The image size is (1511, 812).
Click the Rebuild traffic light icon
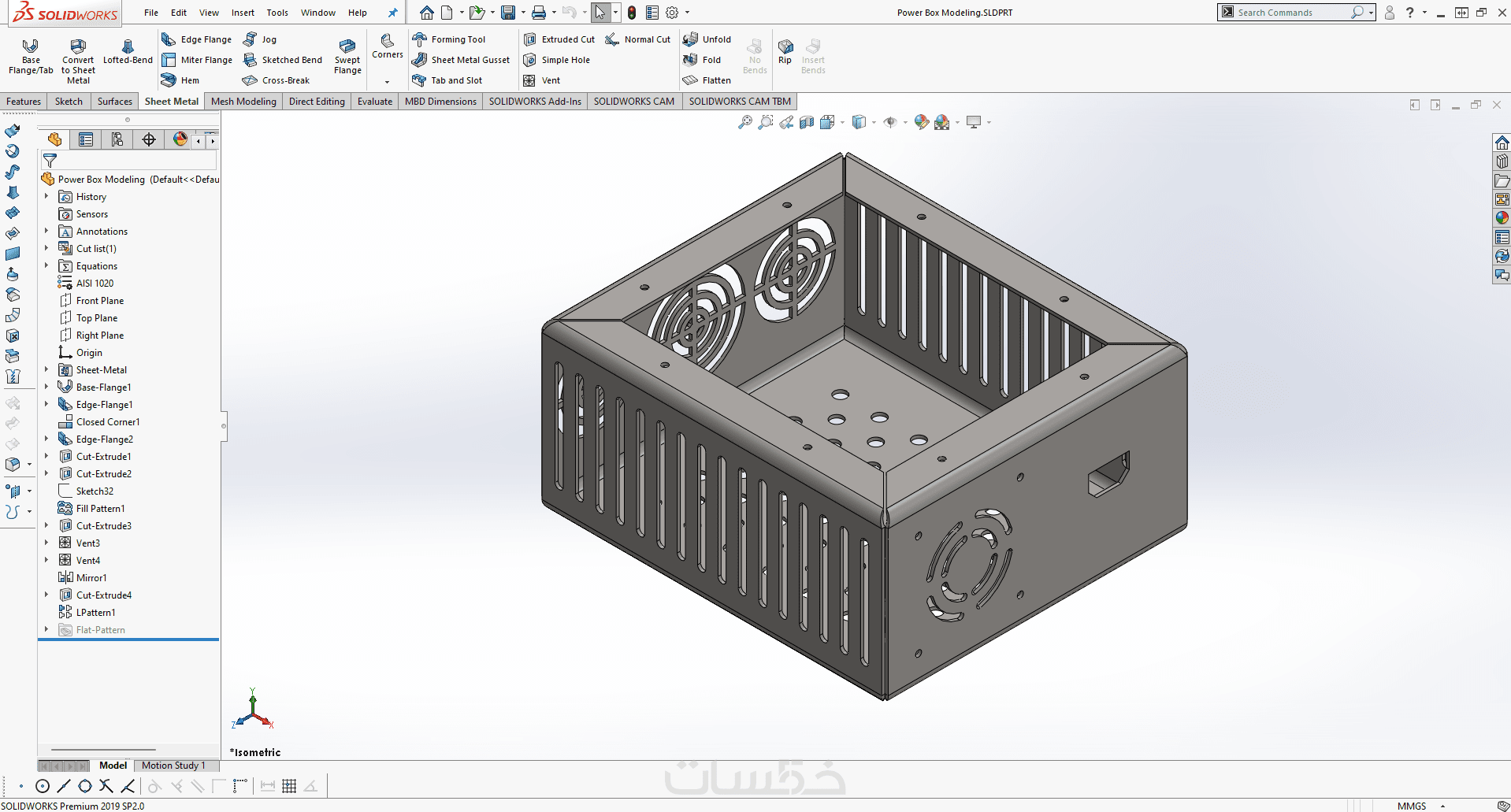tap(632, 13)
